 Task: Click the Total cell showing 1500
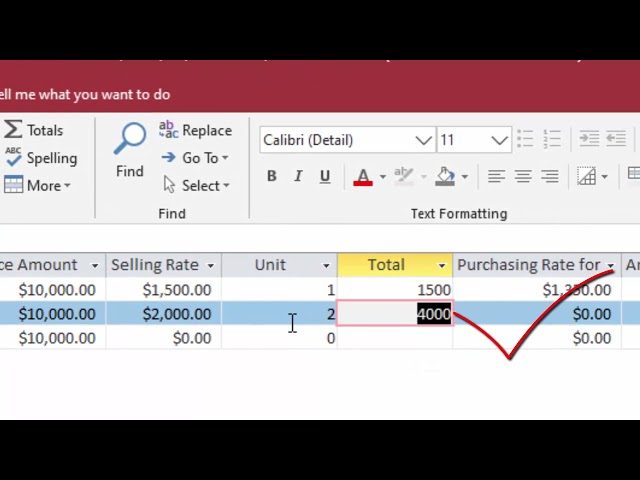395,290
